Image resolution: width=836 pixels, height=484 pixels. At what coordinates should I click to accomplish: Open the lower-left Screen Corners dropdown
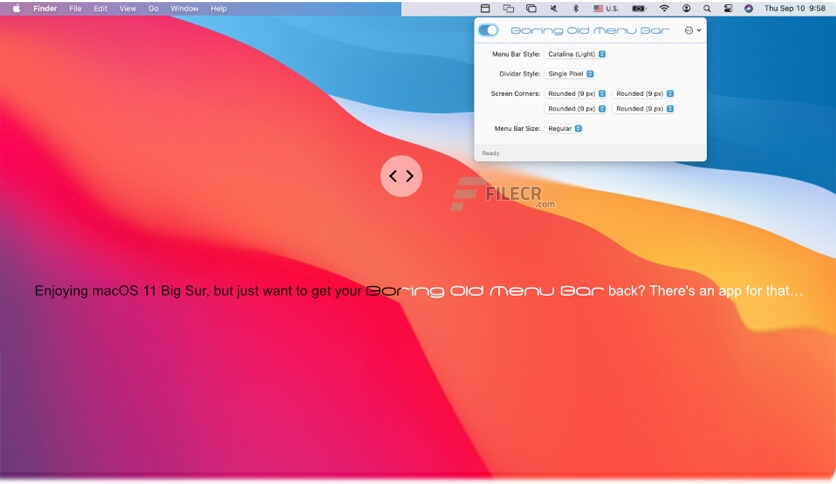576,108
